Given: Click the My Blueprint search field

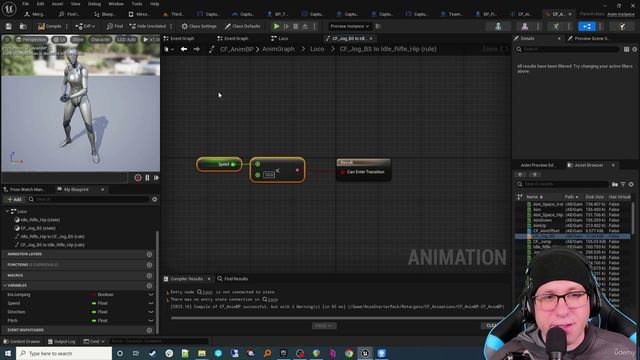Looking at the screenshot, I should click(88, 199).
